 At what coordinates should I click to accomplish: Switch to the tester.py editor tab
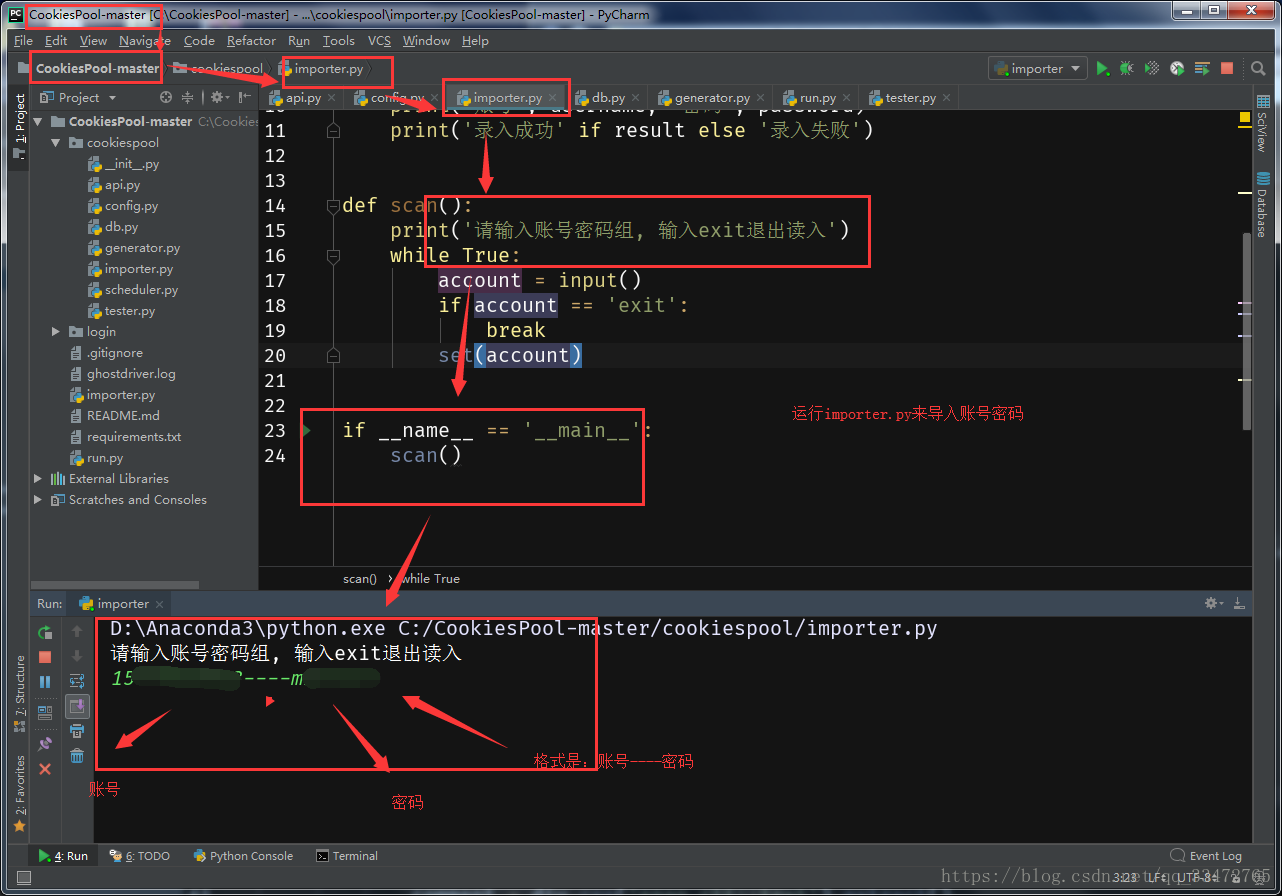coord(910,98)
